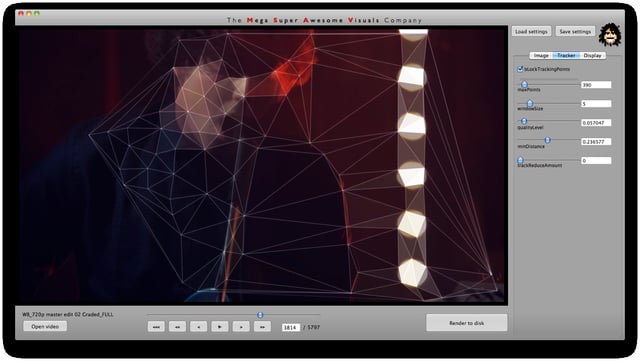Jump back with the triple-arrow rewind button
This screenshot has height=361, width=640.
(156, 327)
